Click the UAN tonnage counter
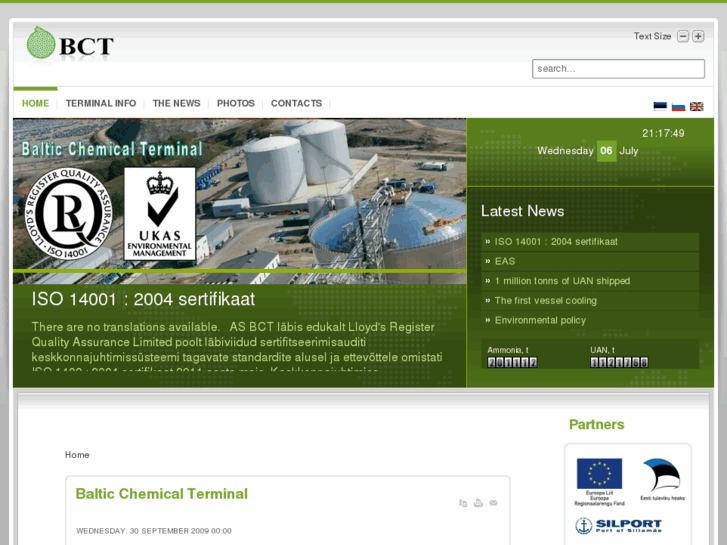 (x=619, y=362)
